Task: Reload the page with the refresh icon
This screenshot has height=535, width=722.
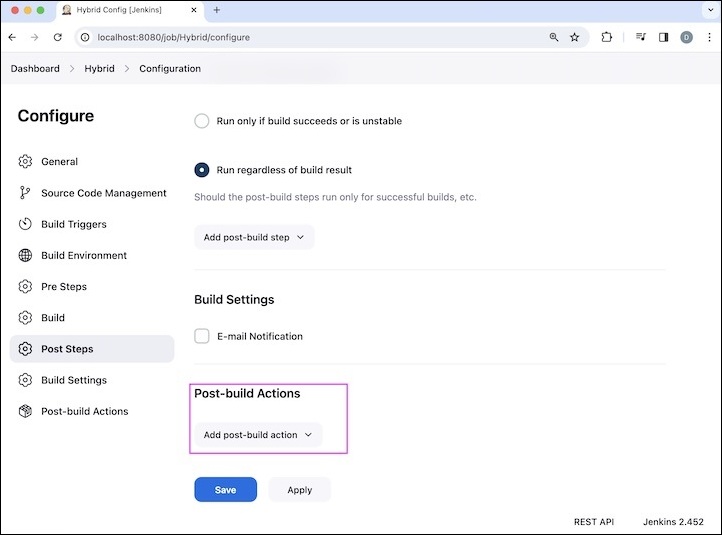Action: tap(58, 37)
